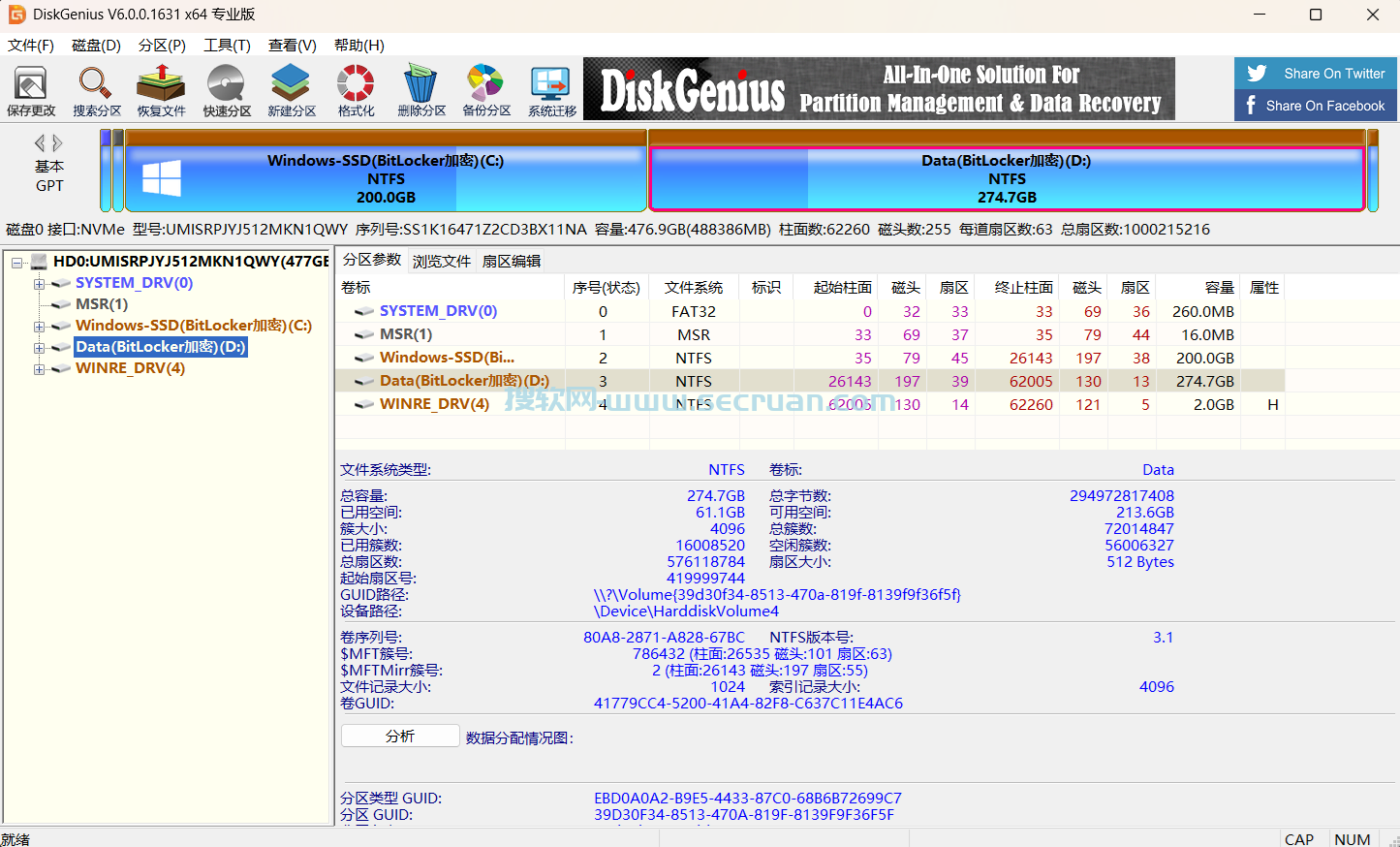Click drive icon in WINRE_DRV(4) table row
Screen dimensions: 1400x847
coord(364,404)
